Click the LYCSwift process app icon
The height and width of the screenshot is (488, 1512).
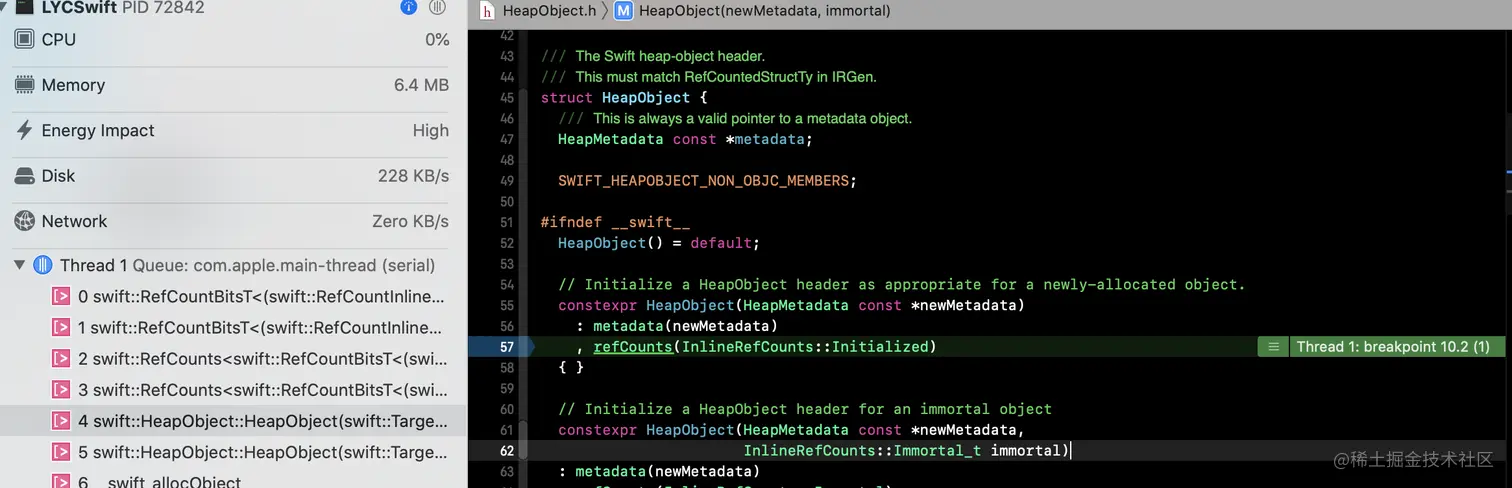24,7
